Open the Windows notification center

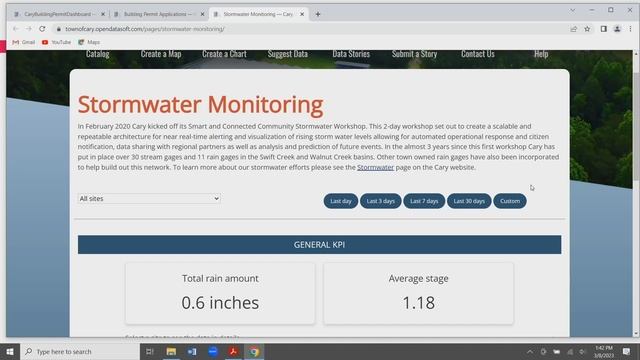point(626,351)
